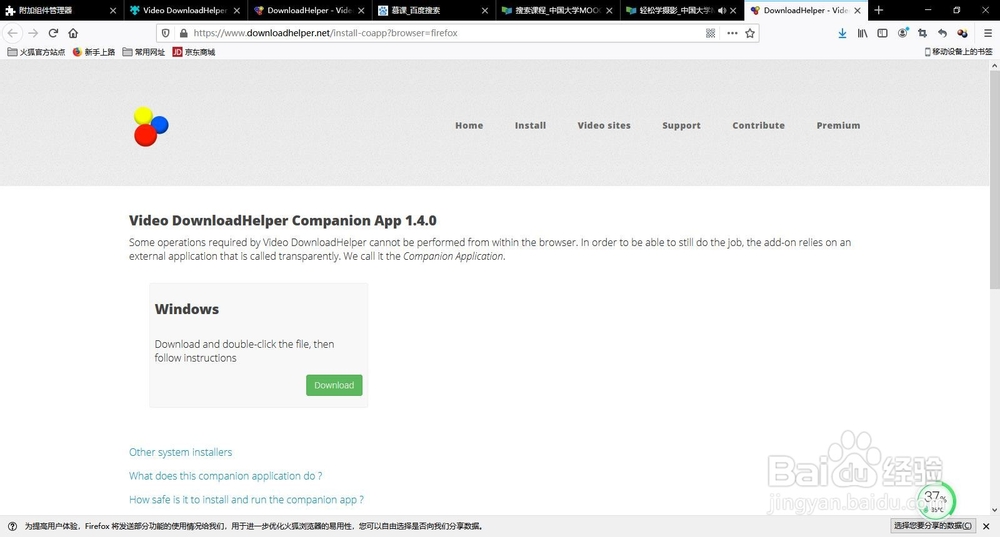Open page actions three-dot menu
The width and height of the screenshot is (1000, 537).
click(x=732, y=33)
